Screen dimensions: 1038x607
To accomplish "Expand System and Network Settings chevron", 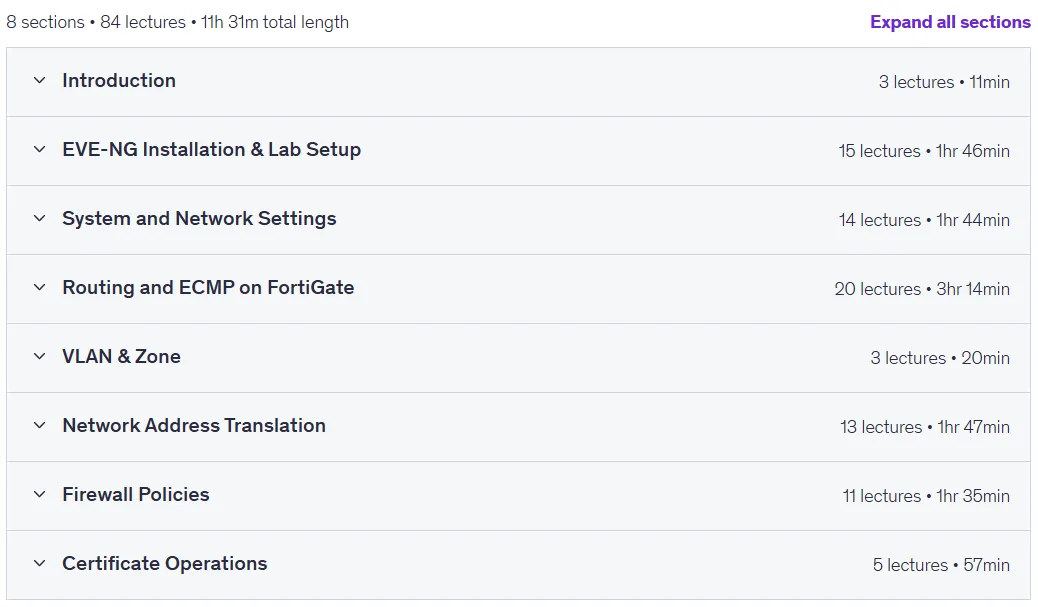I will pyautogui.click(x=40, y=218).
